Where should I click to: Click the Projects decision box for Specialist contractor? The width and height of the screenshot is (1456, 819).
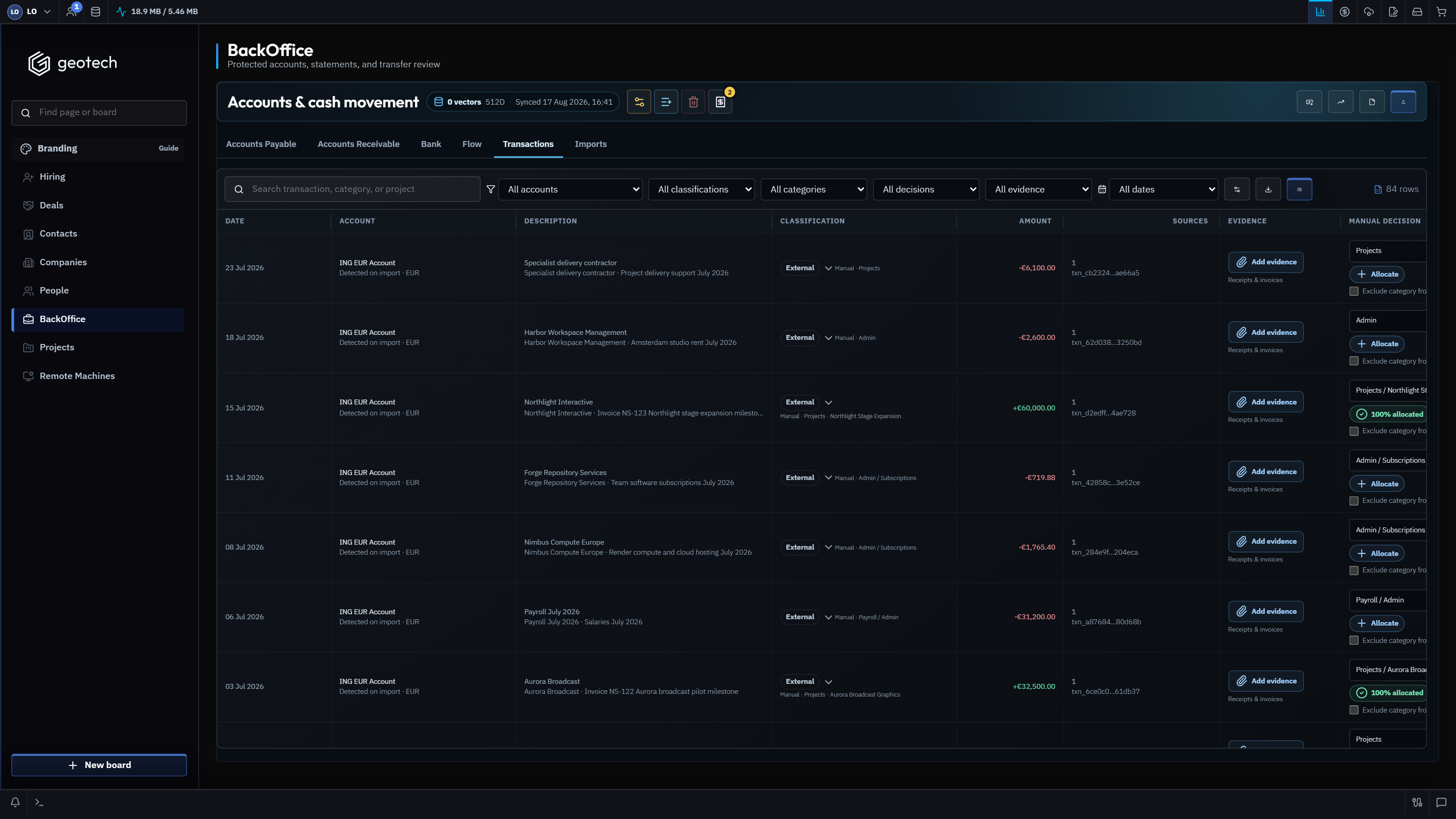tap(1388, 251)
